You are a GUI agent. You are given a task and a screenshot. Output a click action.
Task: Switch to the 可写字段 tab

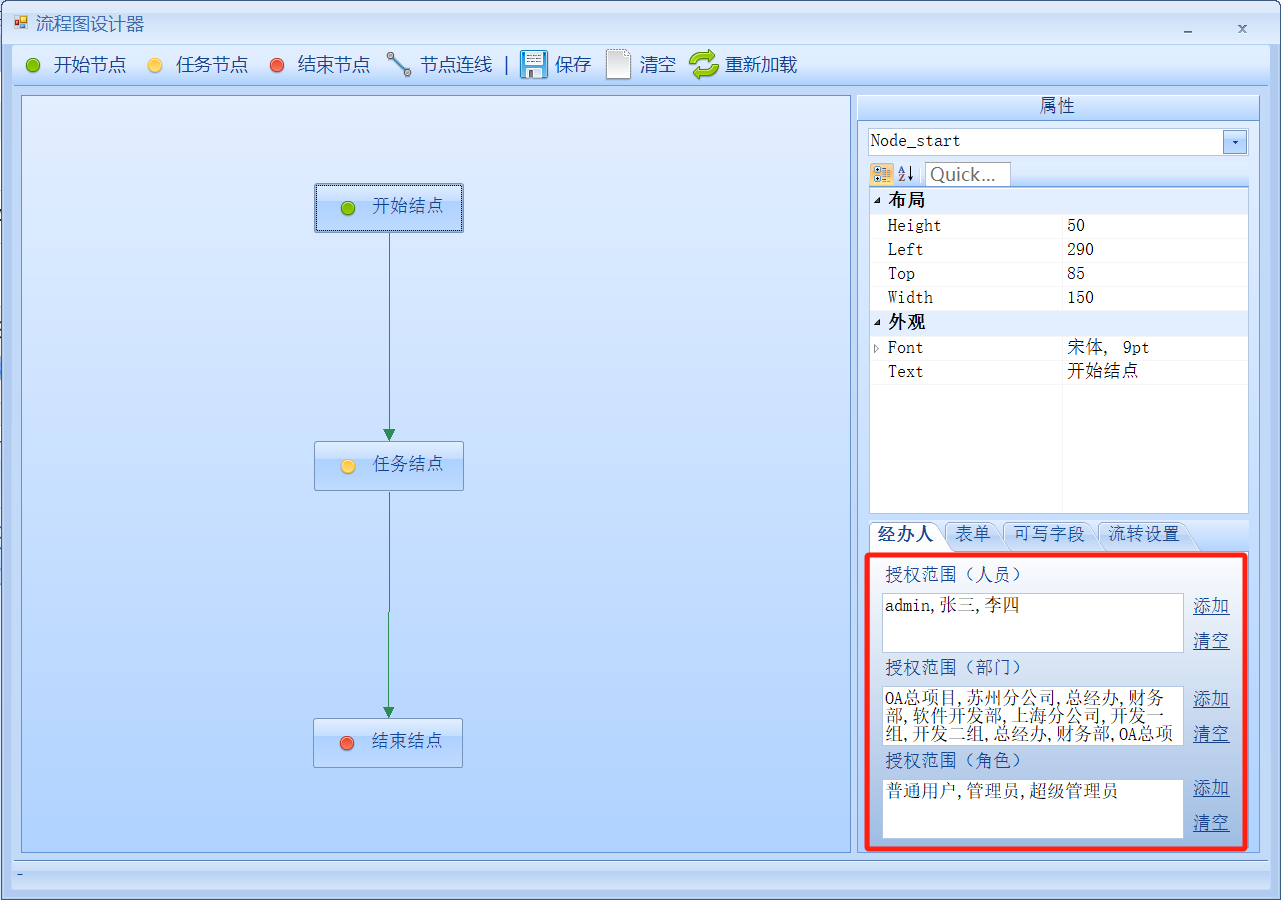point(1048,535)
